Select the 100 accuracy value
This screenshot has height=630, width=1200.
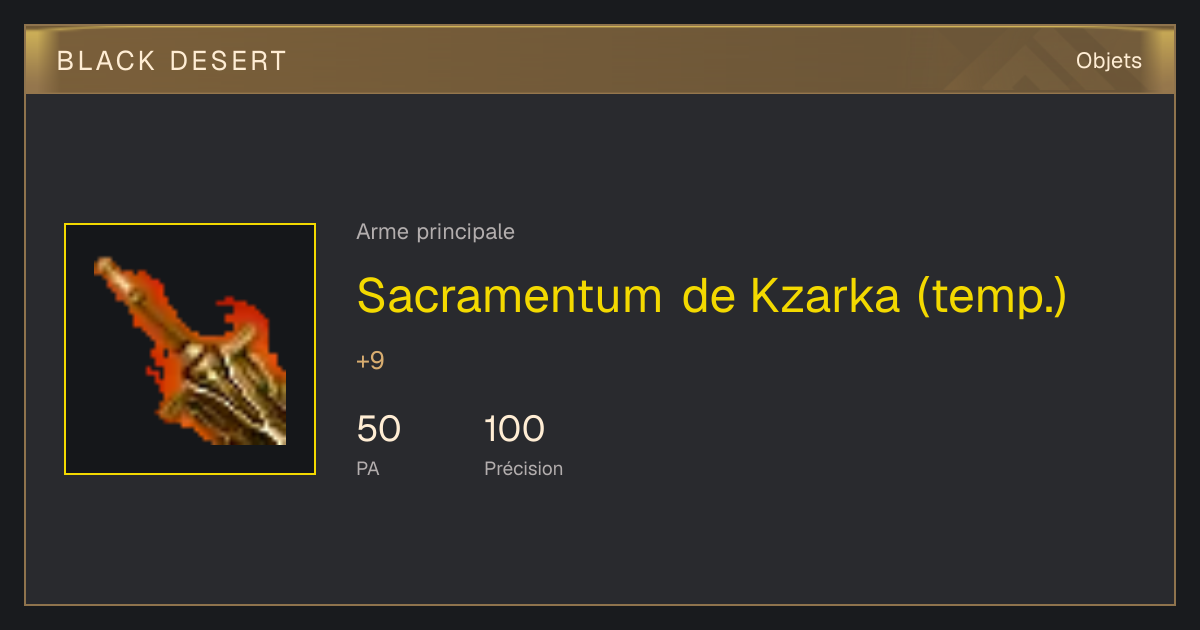pyautogui.click(x=514, y=429)
